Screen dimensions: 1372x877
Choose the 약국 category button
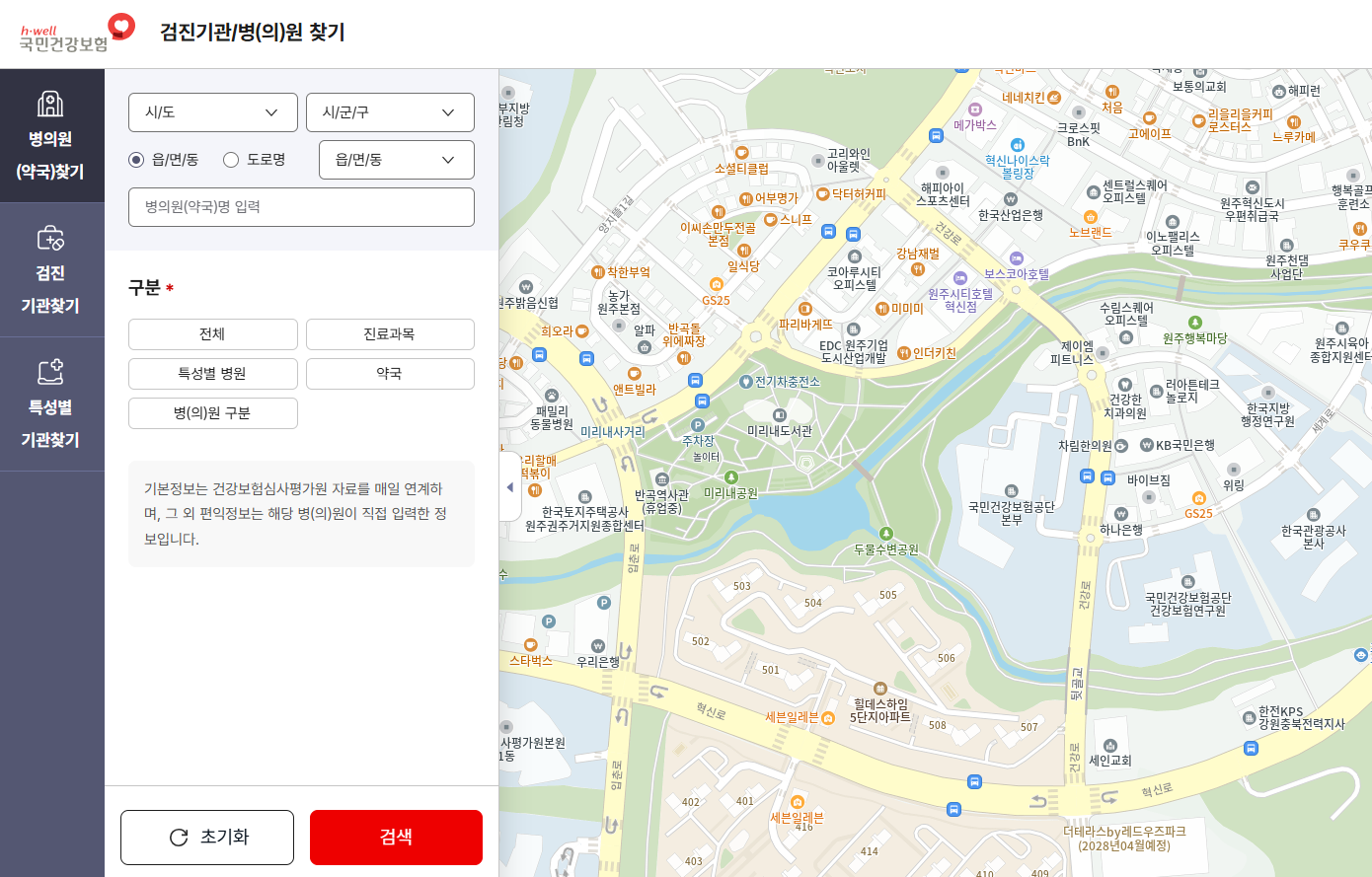tap(390, 374)
